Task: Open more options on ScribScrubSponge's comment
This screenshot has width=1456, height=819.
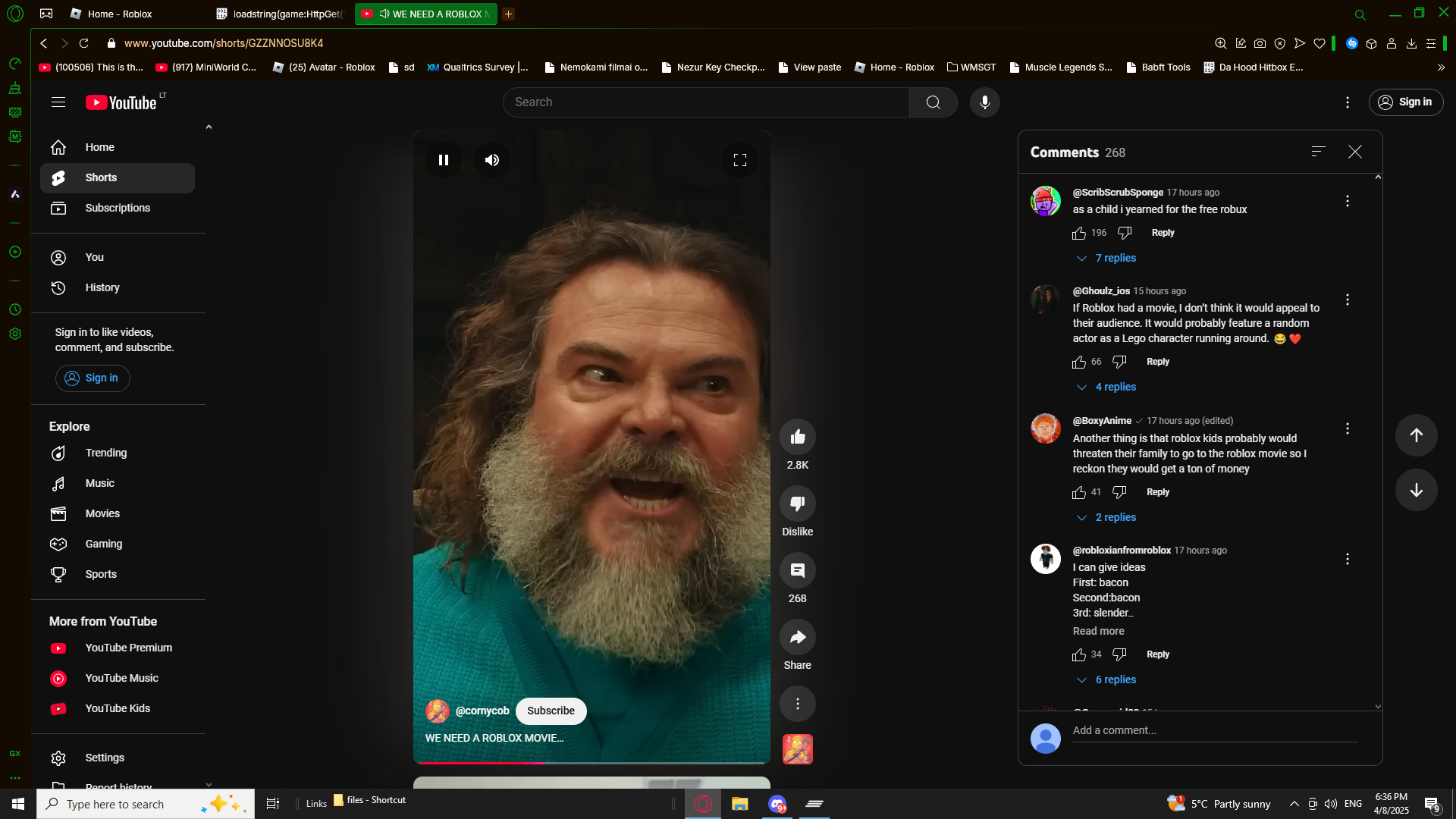Action: (1347, 201)
